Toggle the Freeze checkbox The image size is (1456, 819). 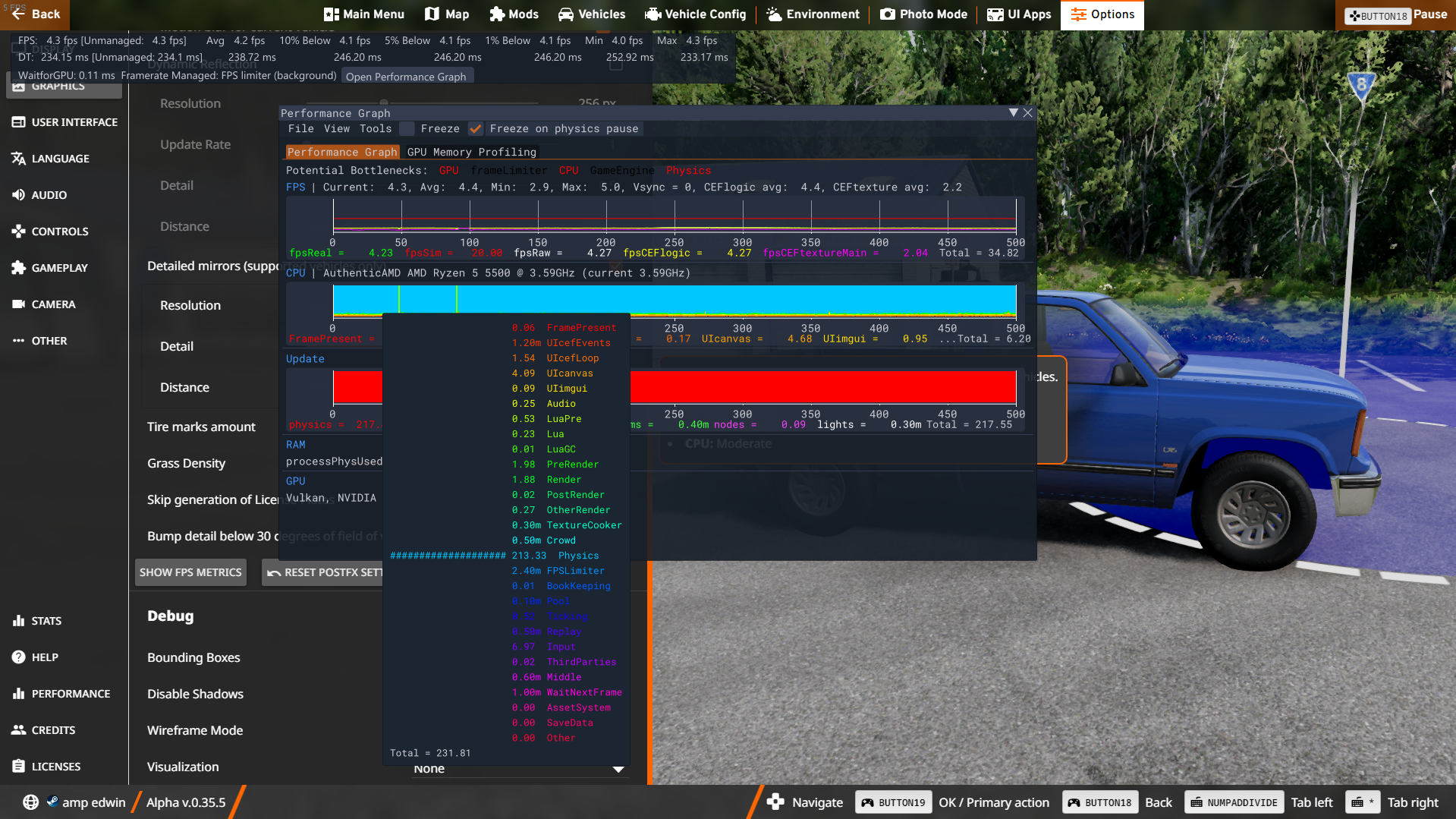[407, 129]
